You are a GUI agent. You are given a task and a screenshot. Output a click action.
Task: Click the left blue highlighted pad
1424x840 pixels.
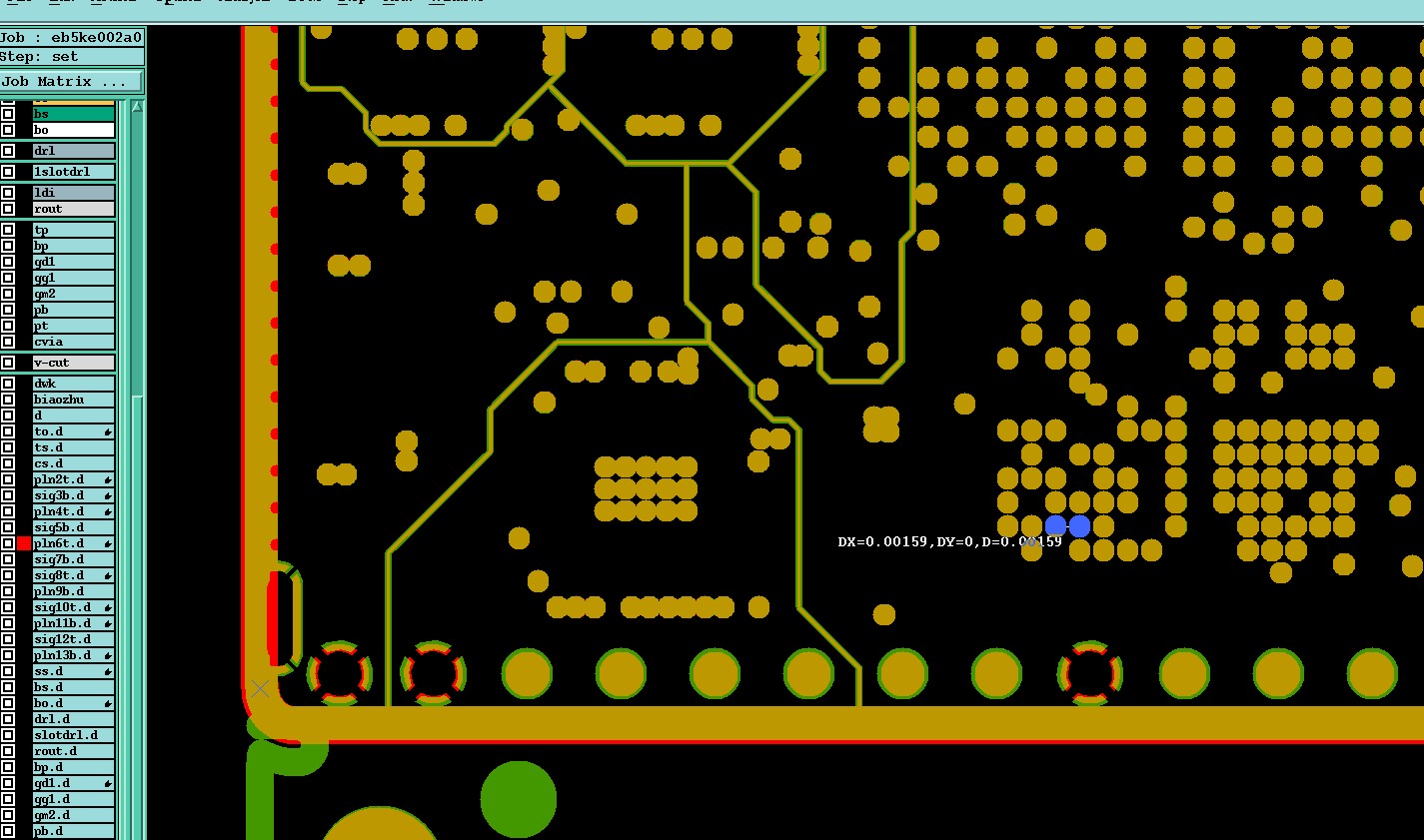(1055, 525)
